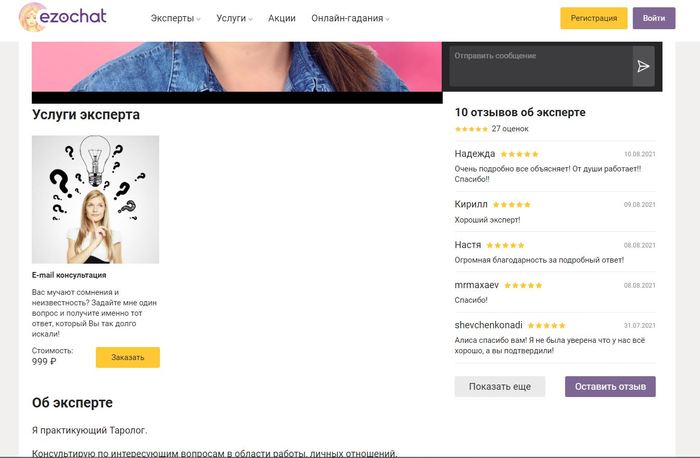Click Кирилл's star rating
Screen dimensions: 700x458
coord(511,204)
